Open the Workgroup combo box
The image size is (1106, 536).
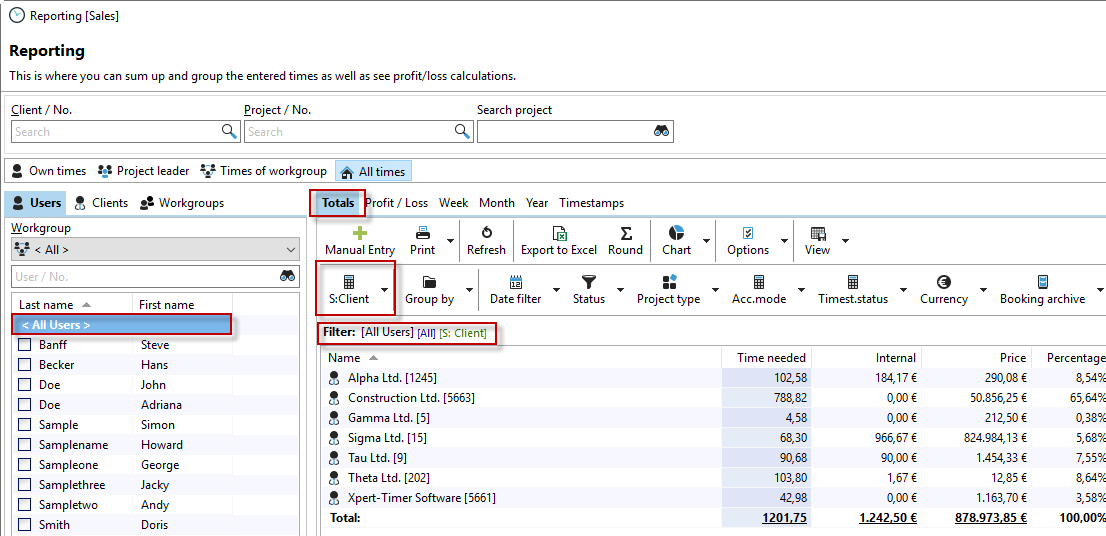155,250
